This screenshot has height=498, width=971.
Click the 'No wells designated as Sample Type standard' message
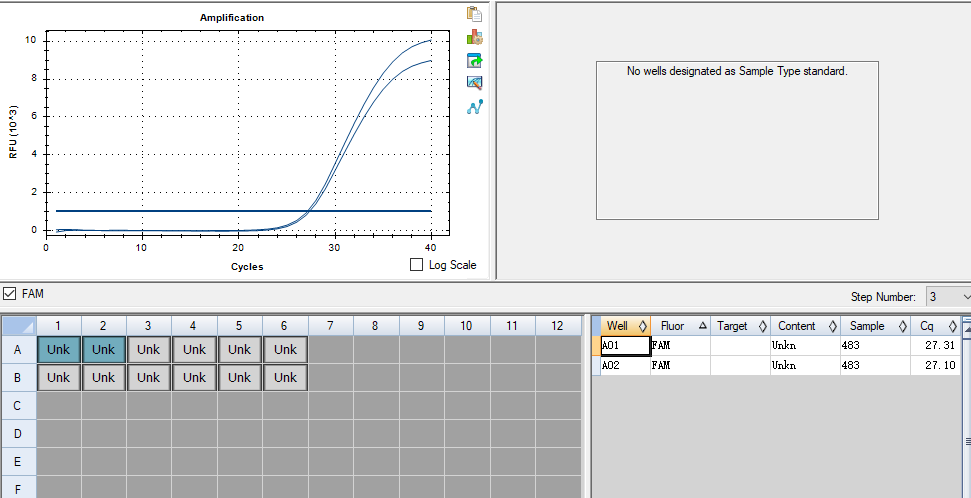pos(737,71)
